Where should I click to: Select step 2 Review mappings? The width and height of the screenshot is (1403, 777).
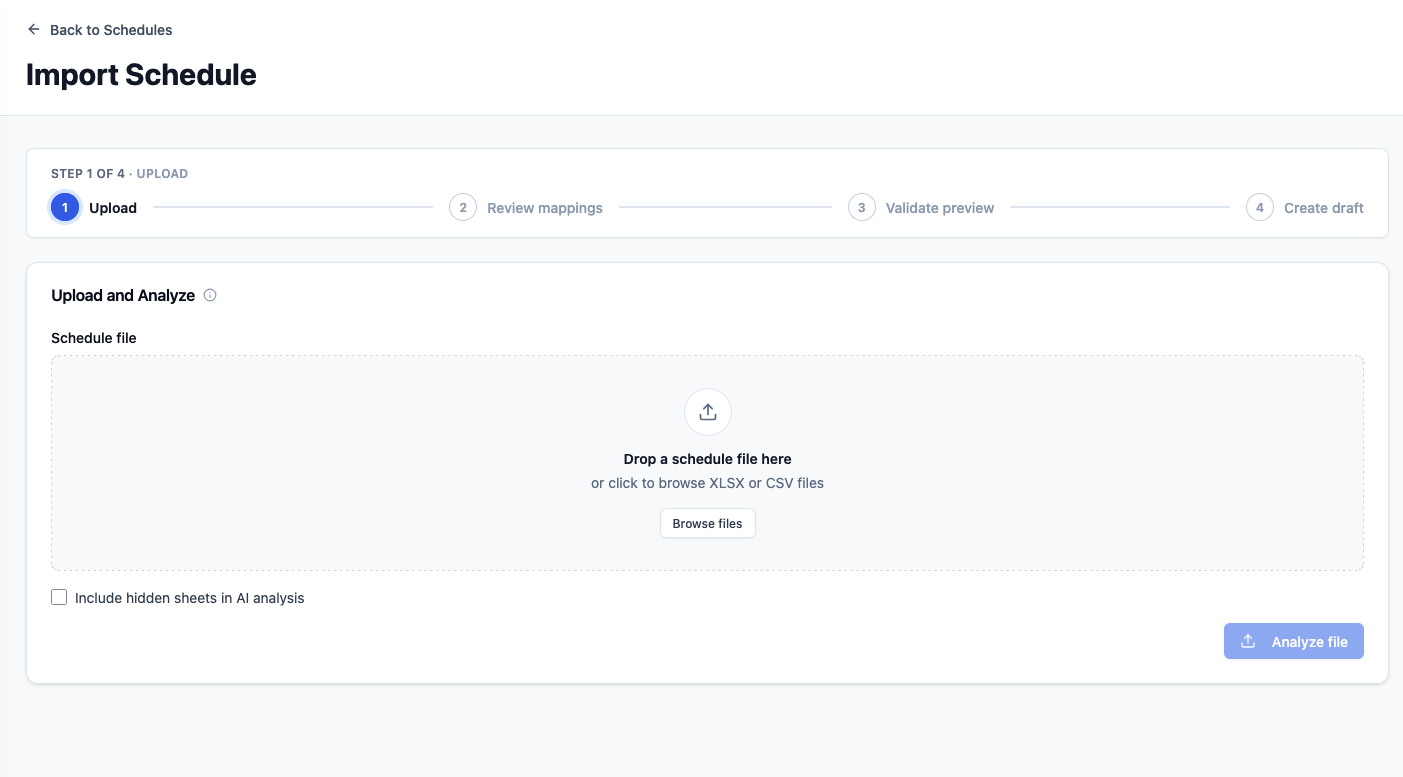click(x=526, y=208)
